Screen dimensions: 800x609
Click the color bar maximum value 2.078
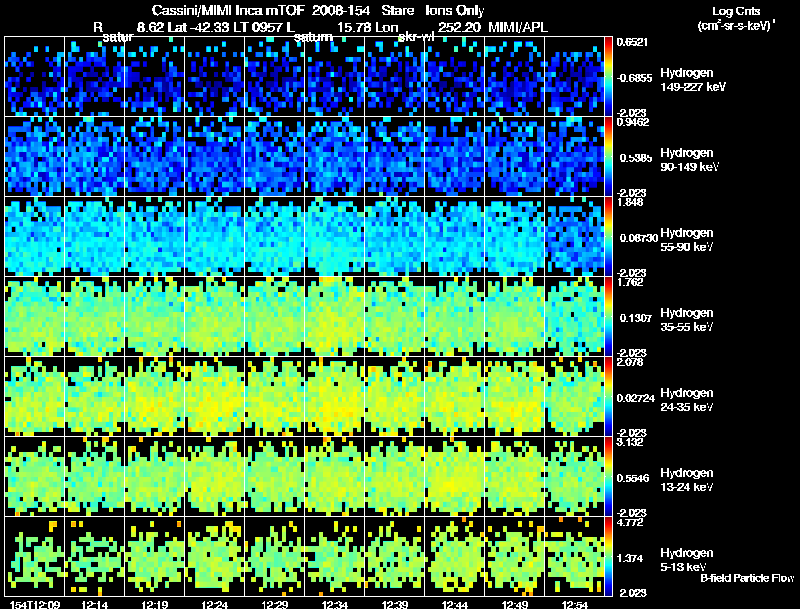[630, 362]
